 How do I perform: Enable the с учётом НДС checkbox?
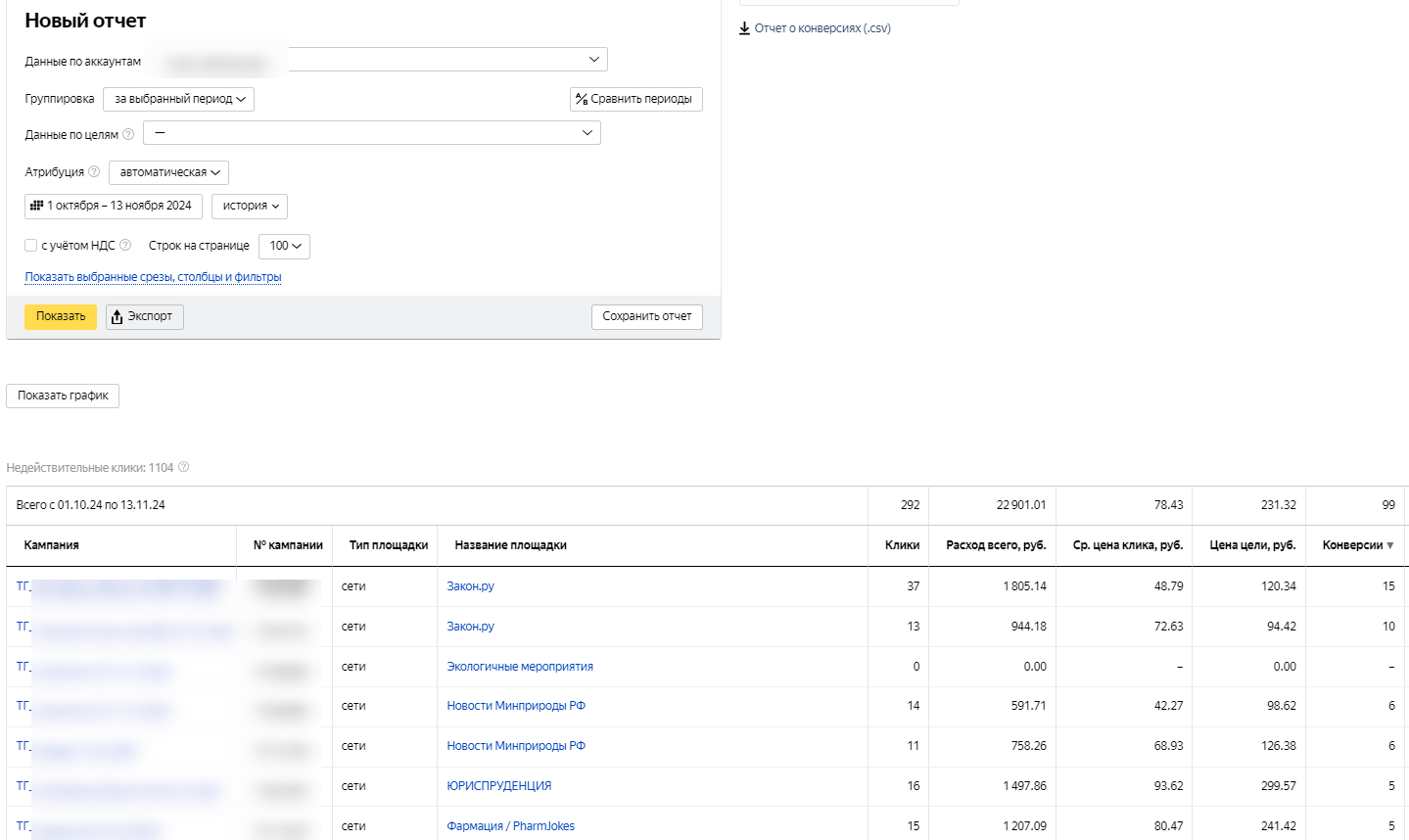(x=31, y=246)
